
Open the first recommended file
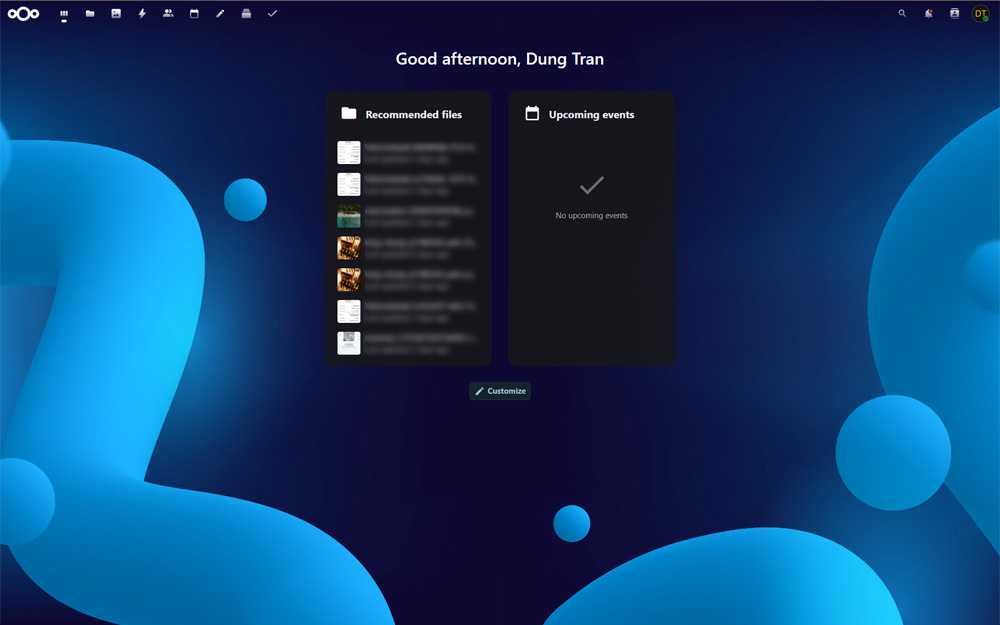pyautogui.click(x=406, y=152)
